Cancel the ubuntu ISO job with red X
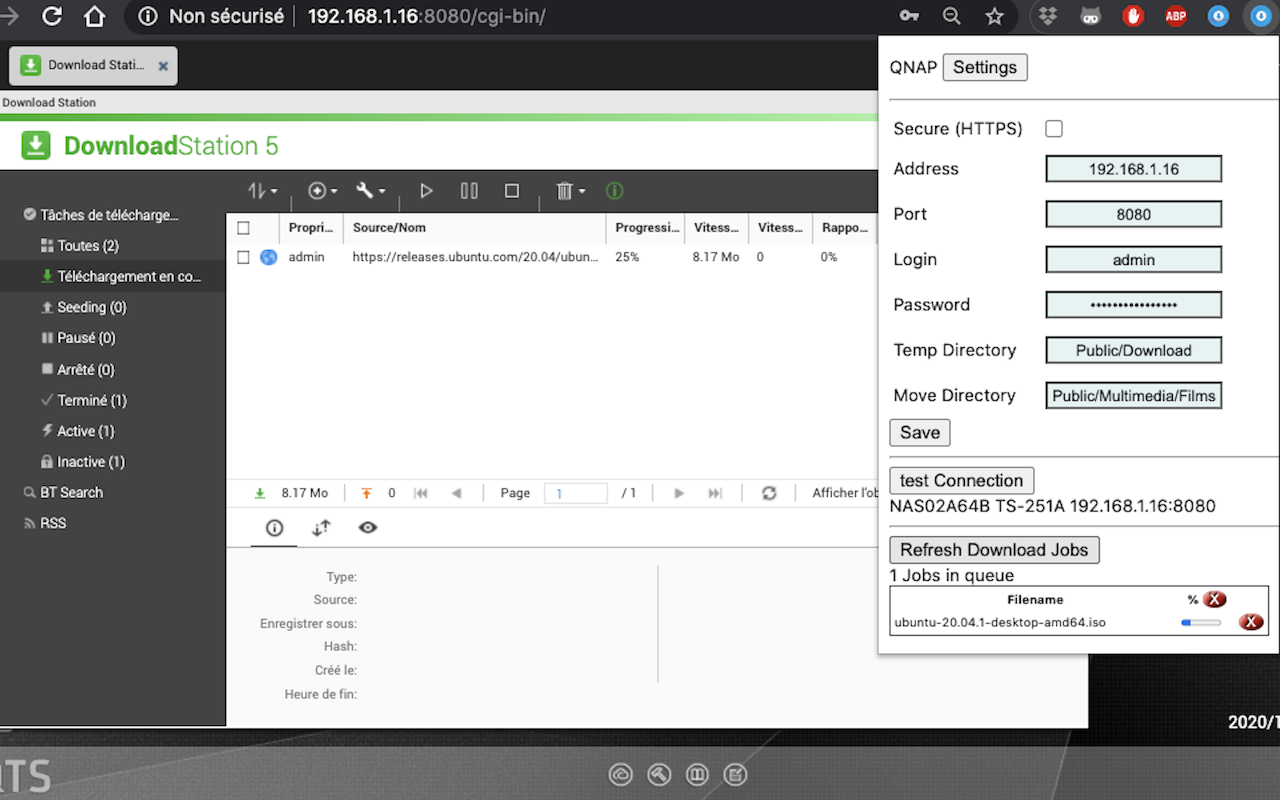1280x800 pixels. (x=1251, y=621)
